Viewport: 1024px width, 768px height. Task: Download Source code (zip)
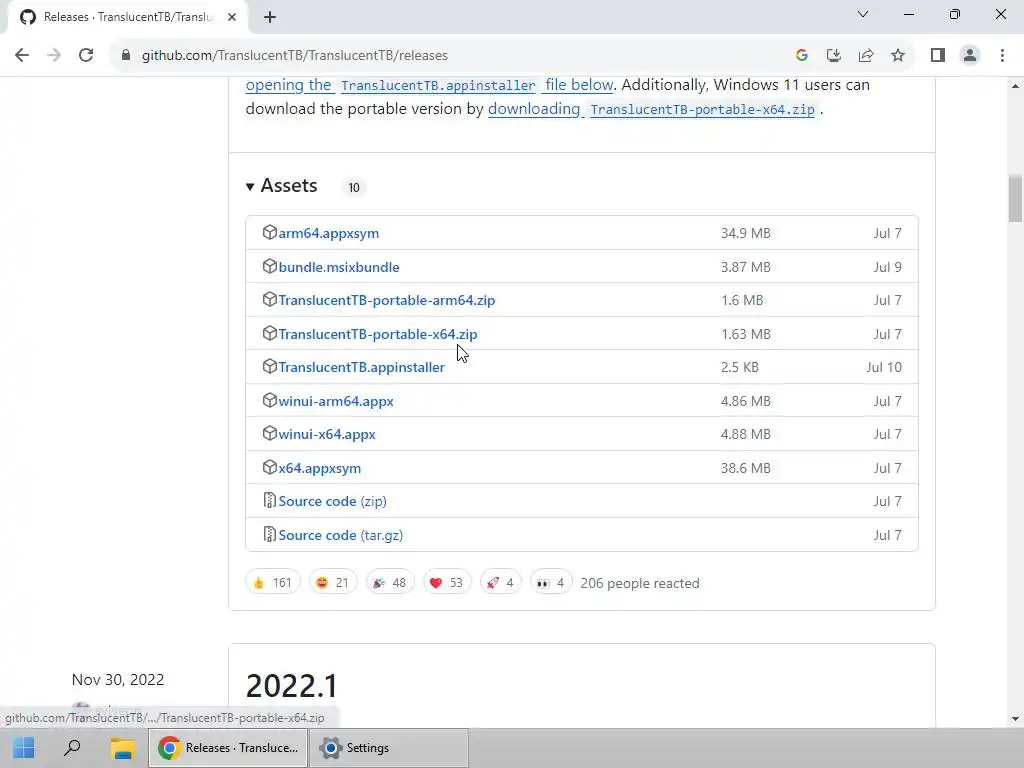[x=332, y=502]
